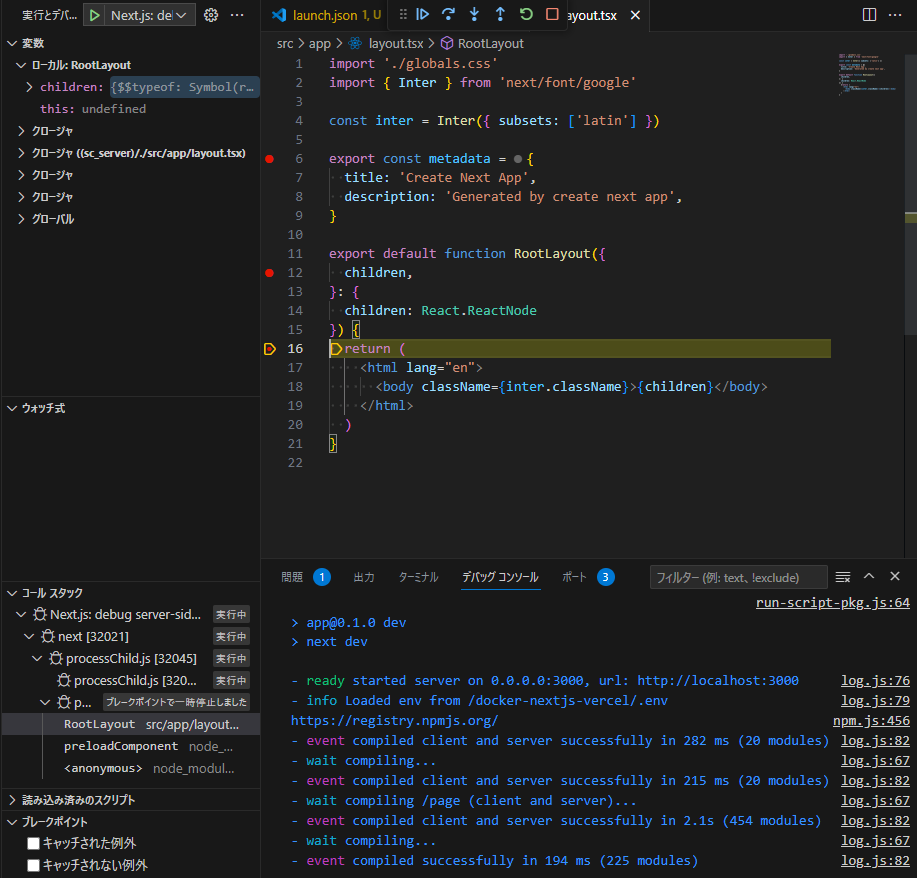Expand the children variable in locals
The width and height of the screenshot is (917, 878).
(x=30, y=87)
